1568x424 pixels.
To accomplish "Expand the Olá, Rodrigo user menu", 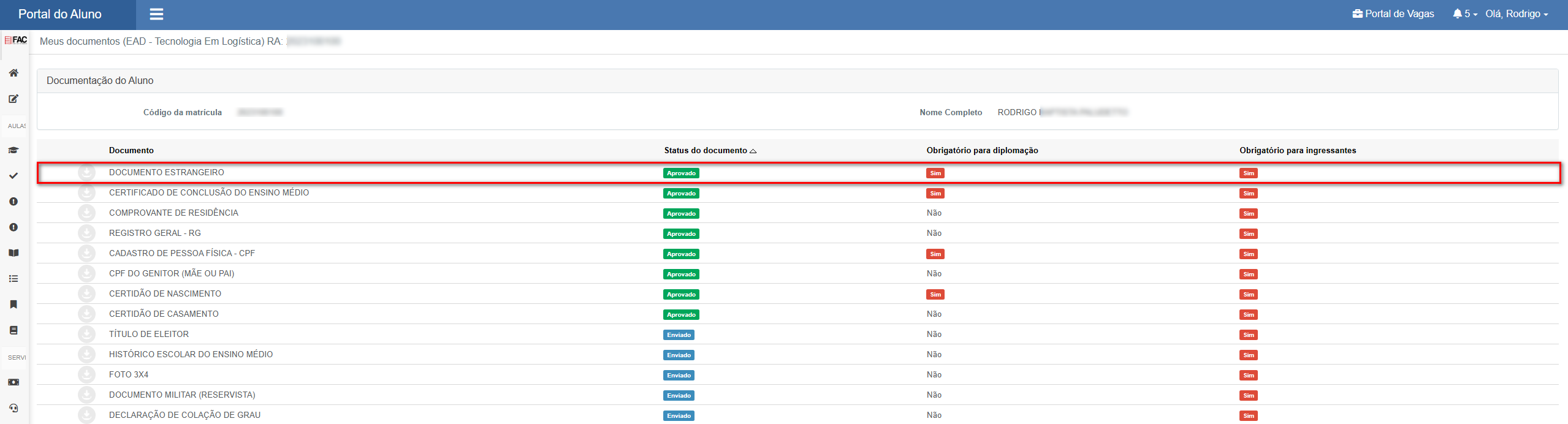I will click(x=1517, y=13).
